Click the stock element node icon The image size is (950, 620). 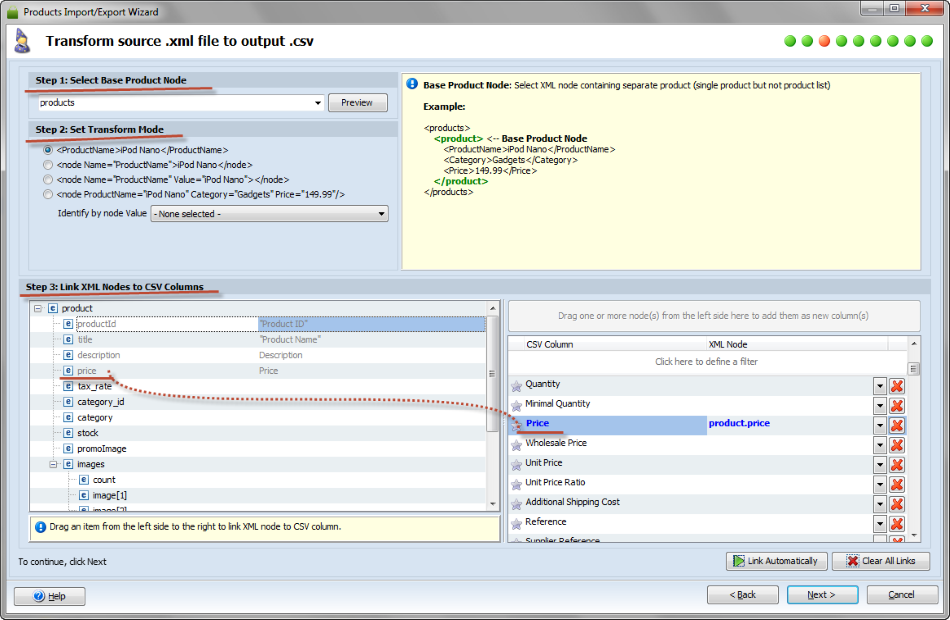click(68, 433)
